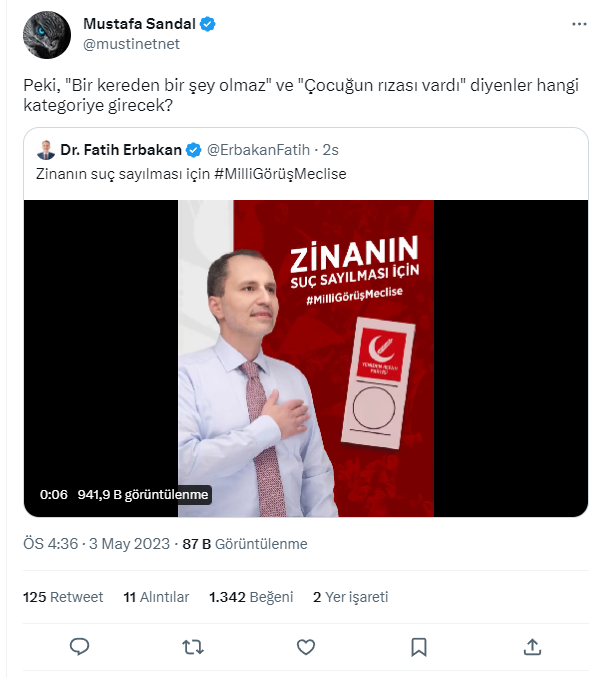This screenshot has height=678, width=601.
Task: Open the three-dot more options menu
Action: [579, 24]
